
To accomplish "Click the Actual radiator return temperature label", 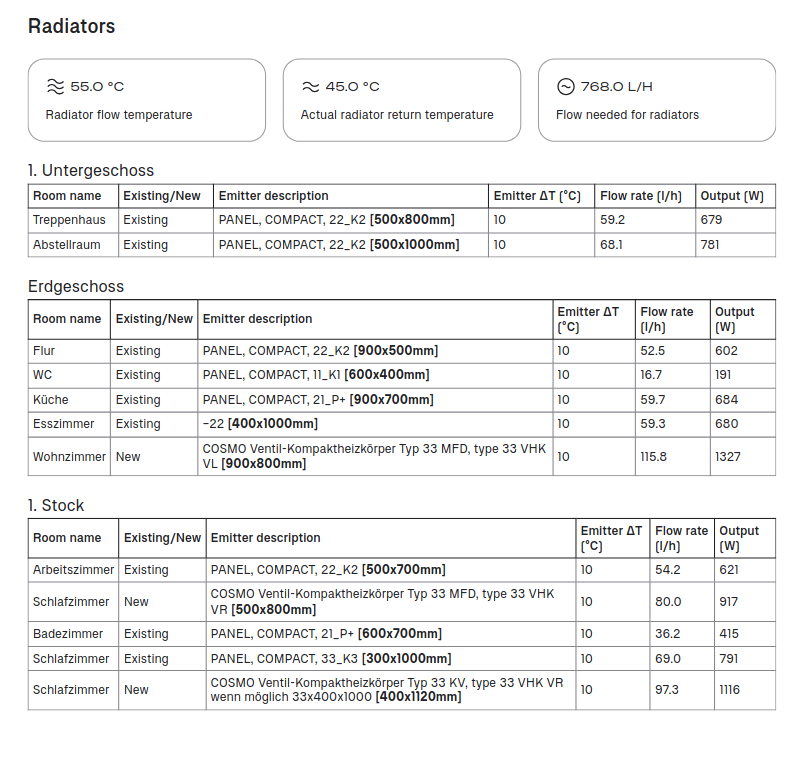I will [x=397, y=115].
